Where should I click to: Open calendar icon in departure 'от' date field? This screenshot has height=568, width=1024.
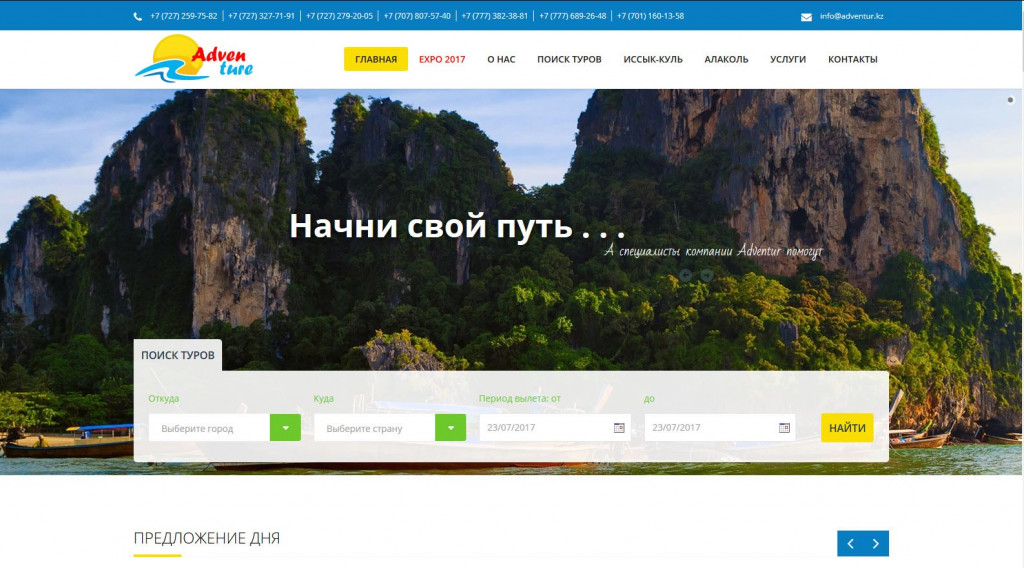coord(619,428)
